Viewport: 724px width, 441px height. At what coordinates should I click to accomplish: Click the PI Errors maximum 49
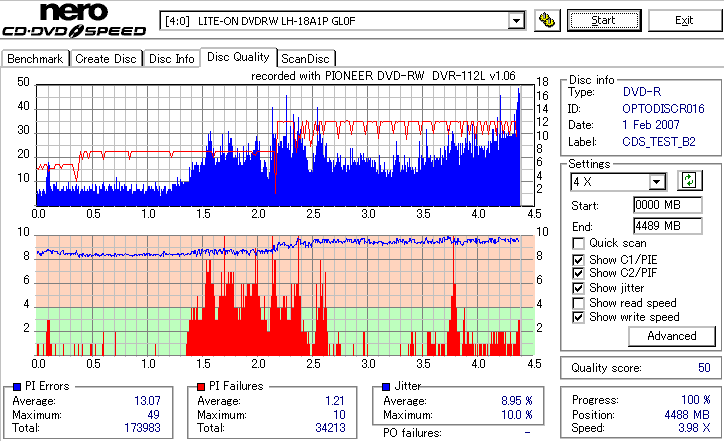pyautogui.click(x=153, y=415)
